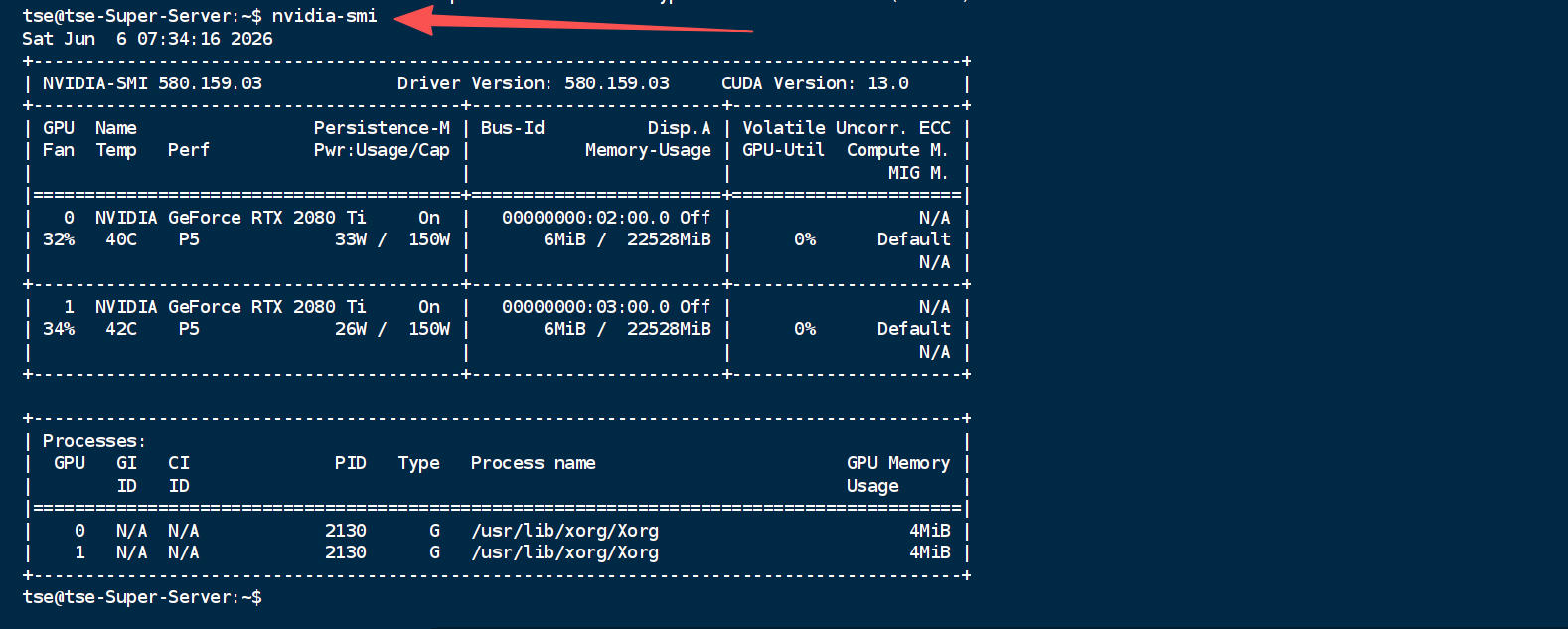
Task: Click the typed nvidia-smi command text
Action: point(324,16)
